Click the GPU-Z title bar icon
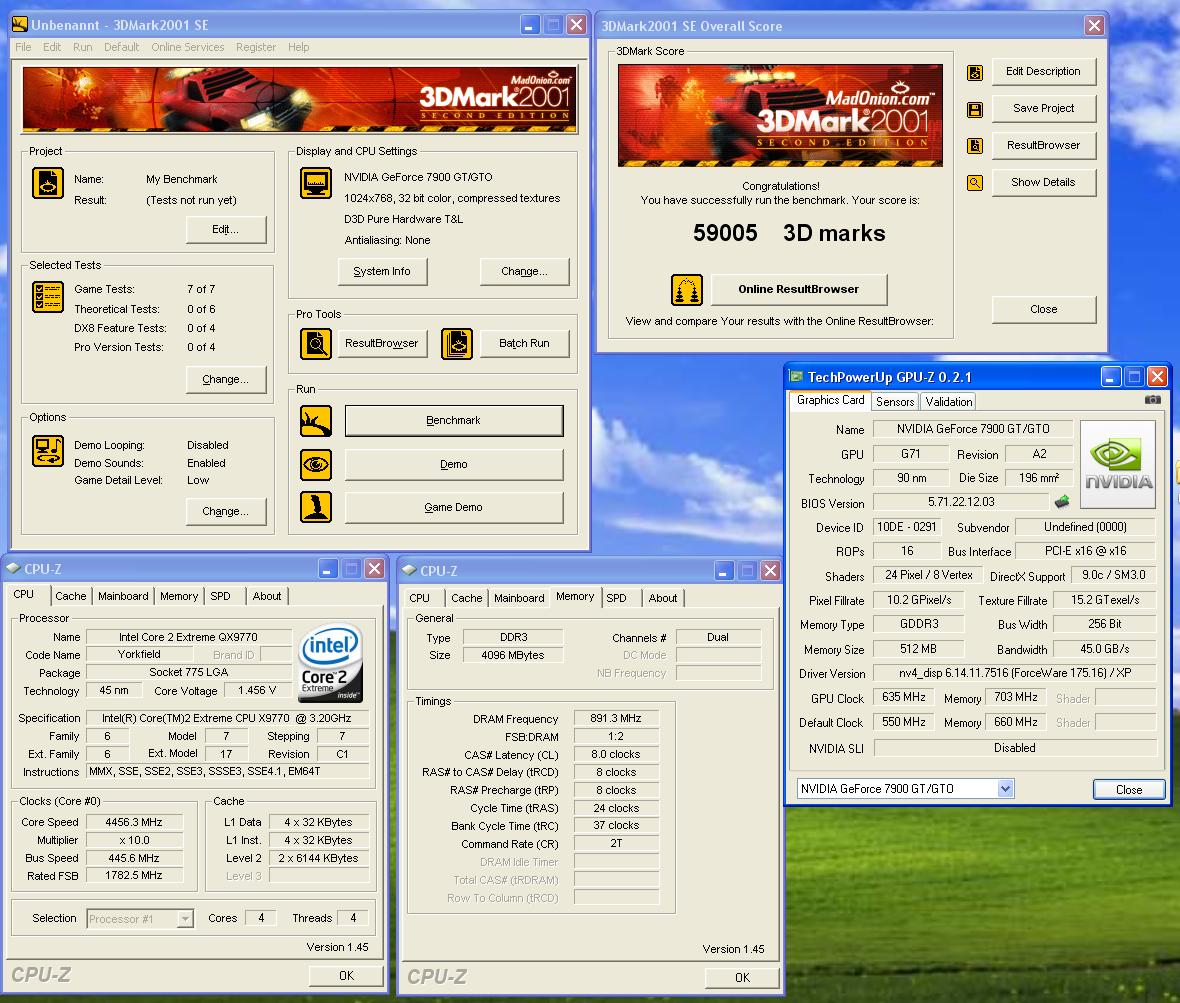Viewport: 1180px width, 1003px height. (x=795, y=376)
